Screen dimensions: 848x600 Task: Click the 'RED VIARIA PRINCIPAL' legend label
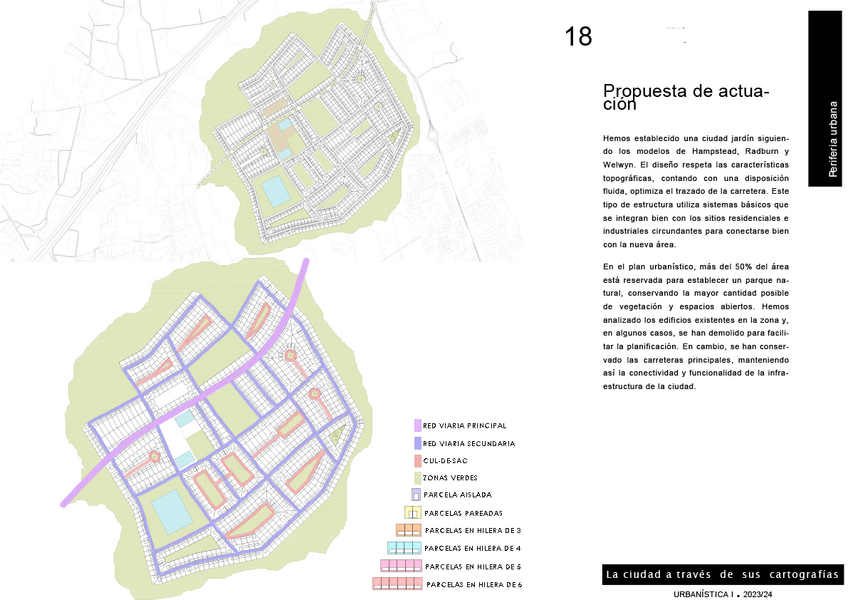click(465, 426)
